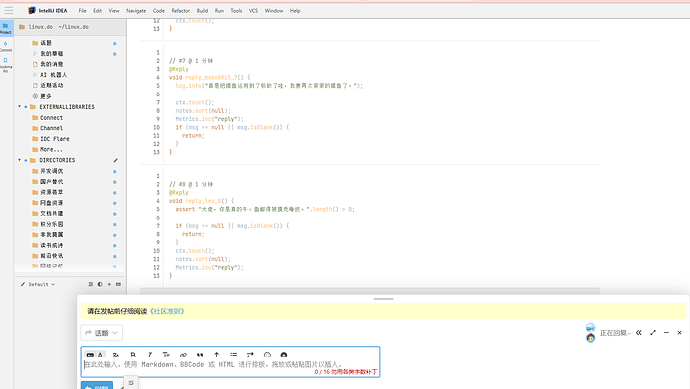Open the 更多 item in sidebar
The width and height of the screenshot is (690, 389).
coord(46,96)
